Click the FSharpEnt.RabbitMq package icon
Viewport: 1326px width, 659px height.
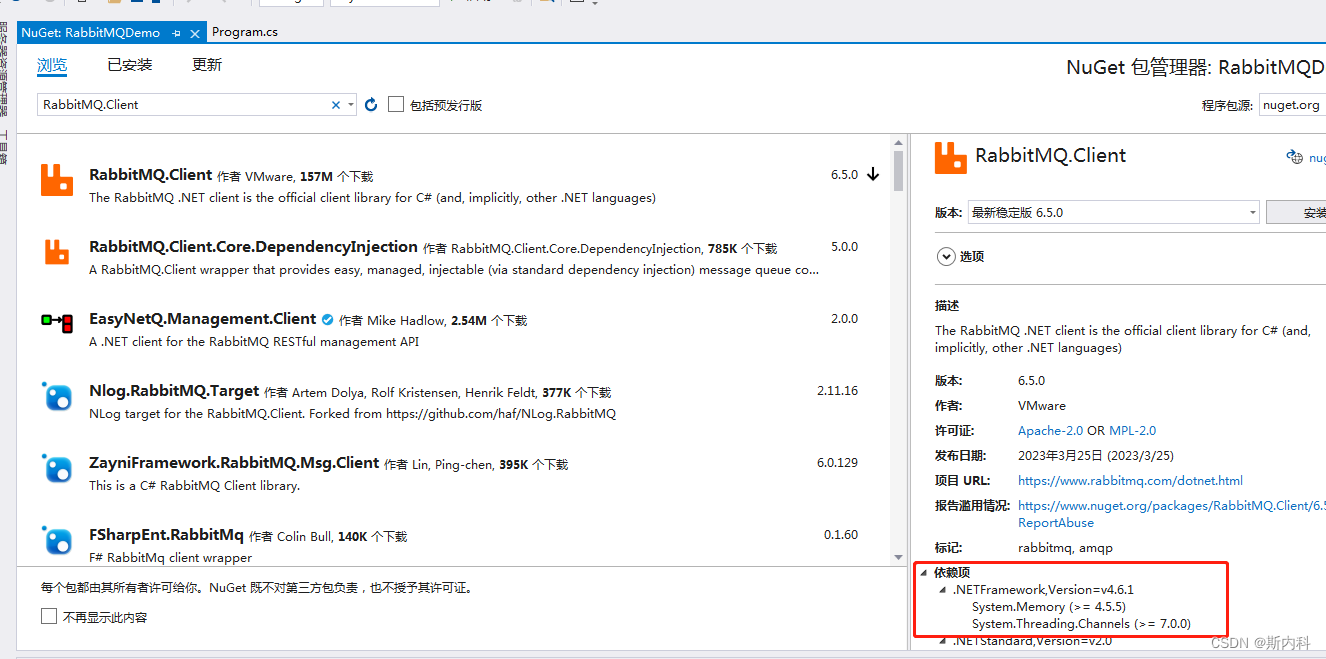point(57,540)
